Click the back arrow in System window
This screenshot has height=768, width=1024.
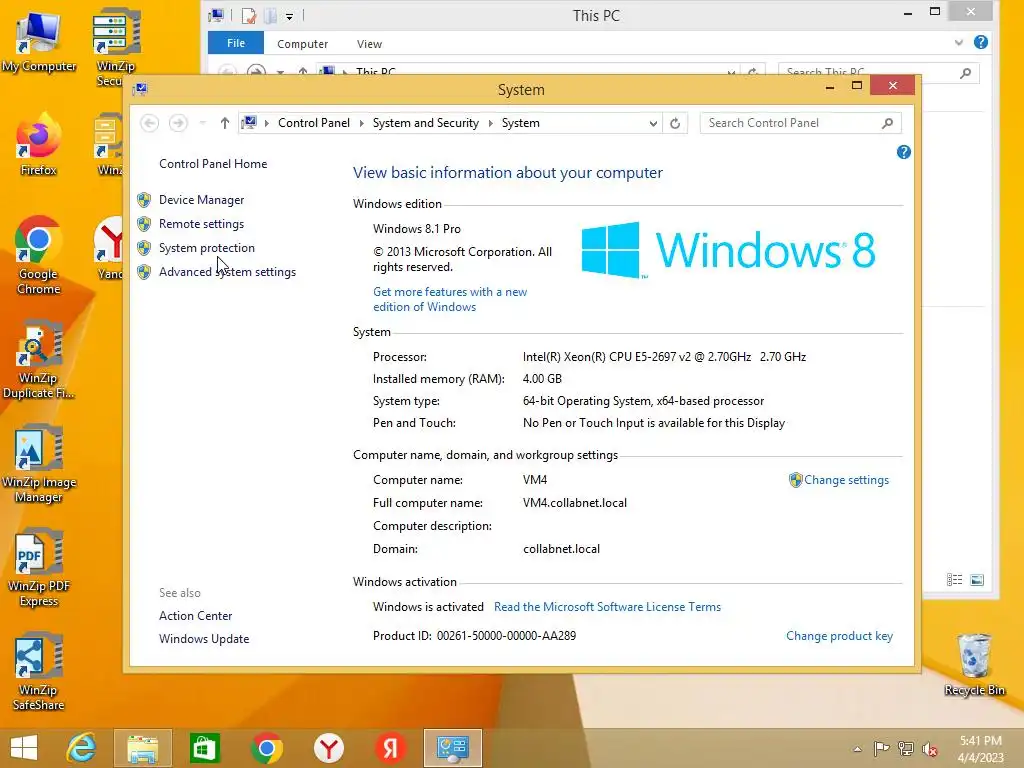click(150, 123)
